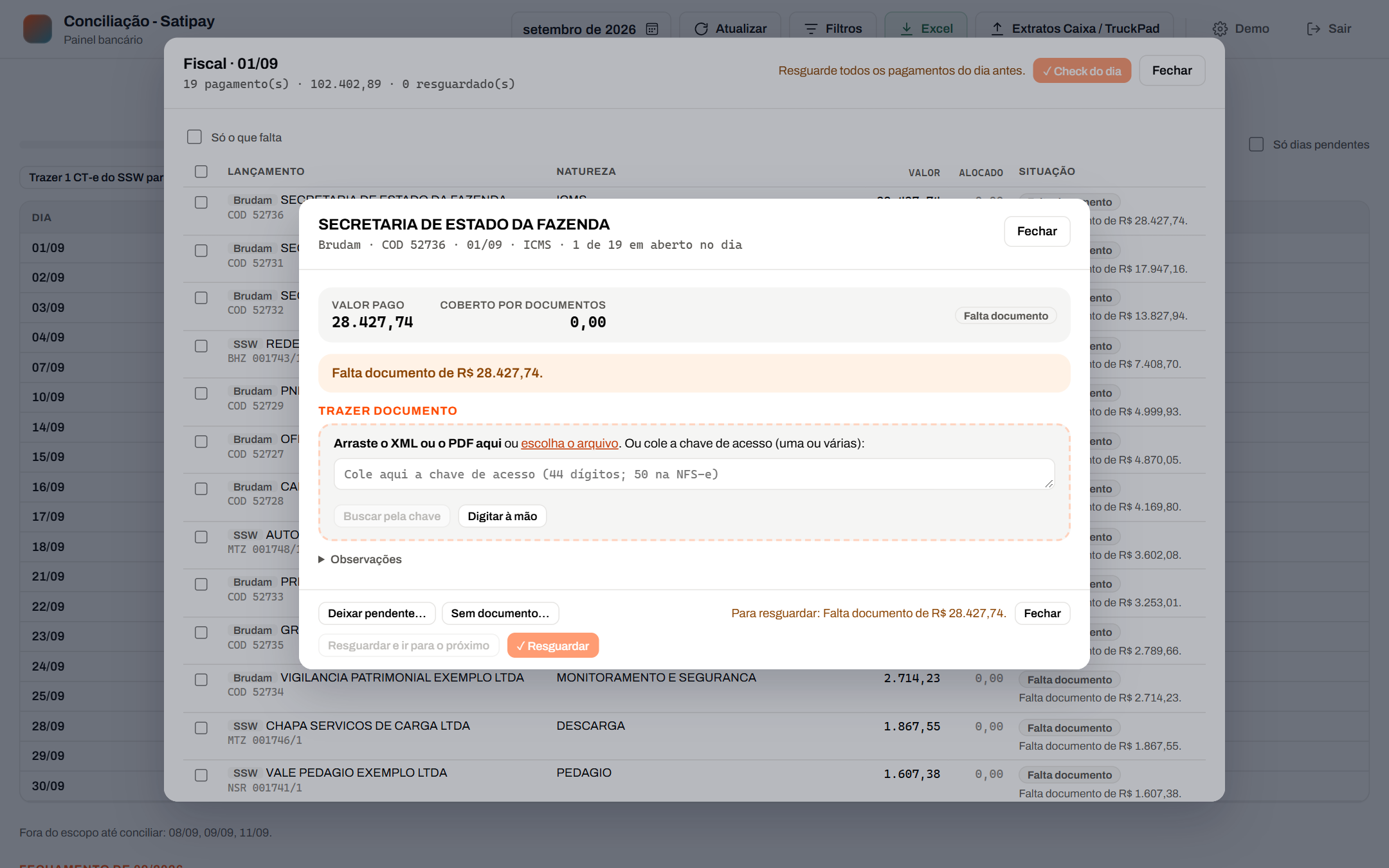Click the Sair logout icon

point(1313,29)
